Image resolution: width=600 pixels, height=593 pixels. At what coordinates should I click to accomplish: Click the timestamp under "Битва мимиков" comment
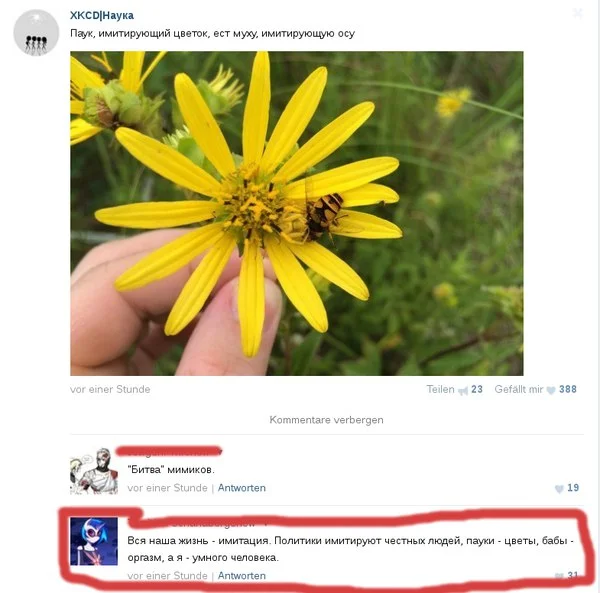point(167,488)
